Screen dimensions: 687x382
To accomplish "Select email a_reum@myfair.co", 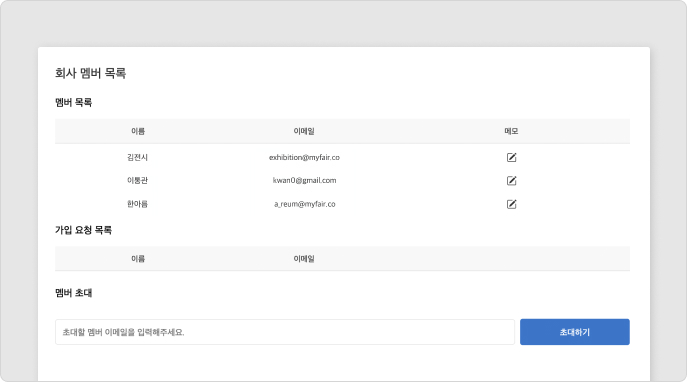I will click(x=305, y=204).
